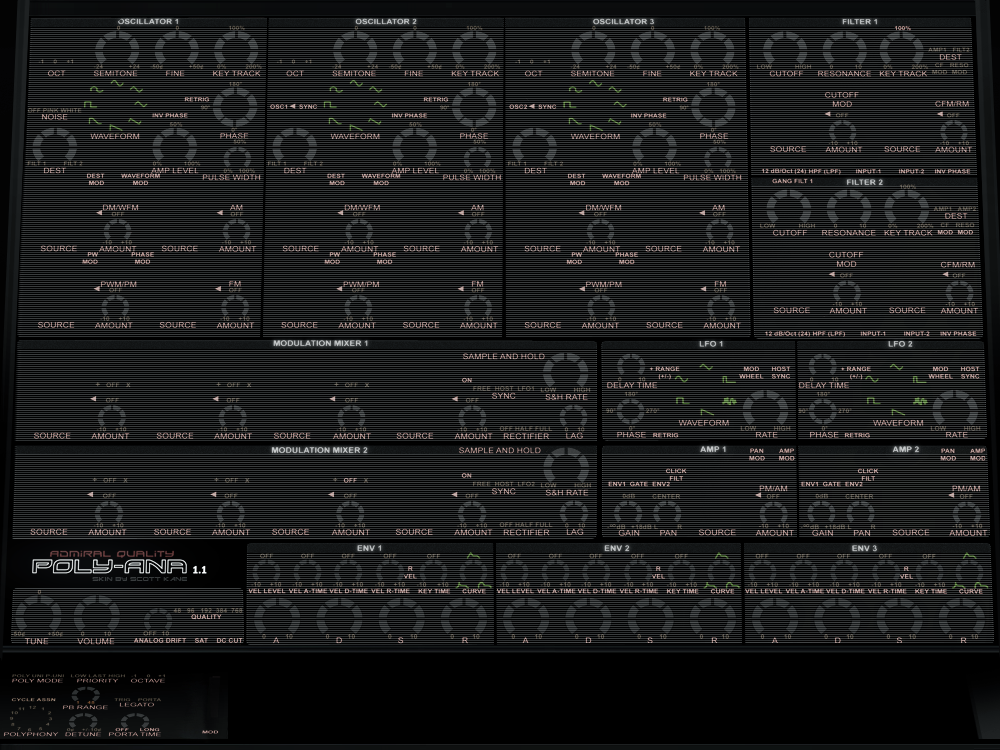Choose topmost waveform icon in Oscillator 1
The image size is (1000, 750).
click(x=117, y=83)
